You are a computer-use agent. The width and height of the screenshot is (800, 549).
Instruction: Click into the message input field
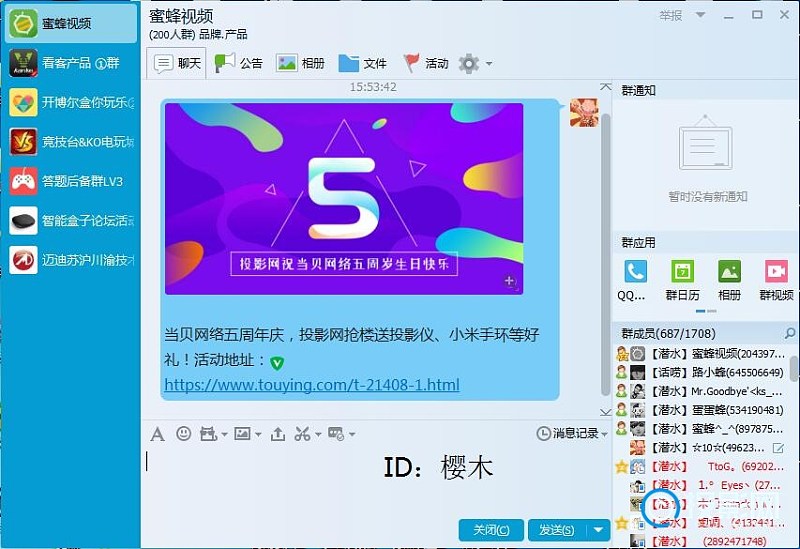tap(375, 480)
